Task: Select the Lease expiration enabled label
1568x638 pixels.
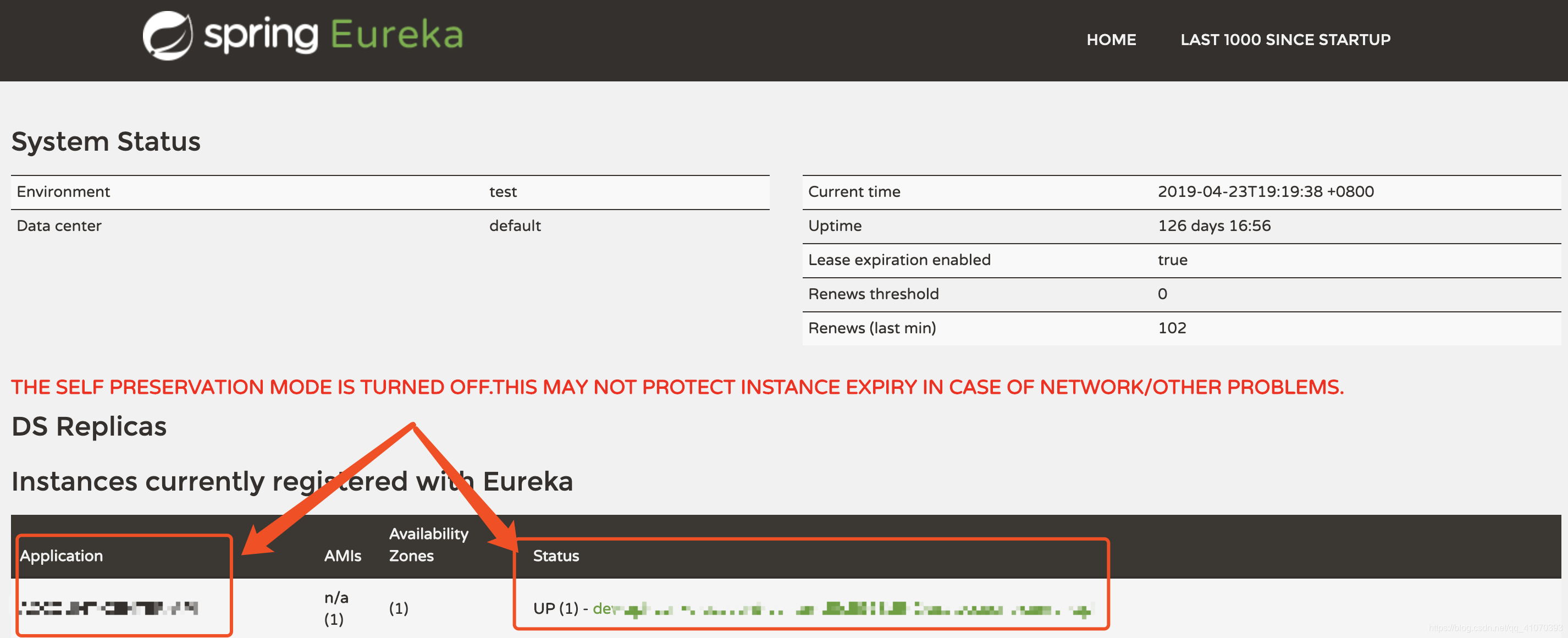Action: point(899,260)
